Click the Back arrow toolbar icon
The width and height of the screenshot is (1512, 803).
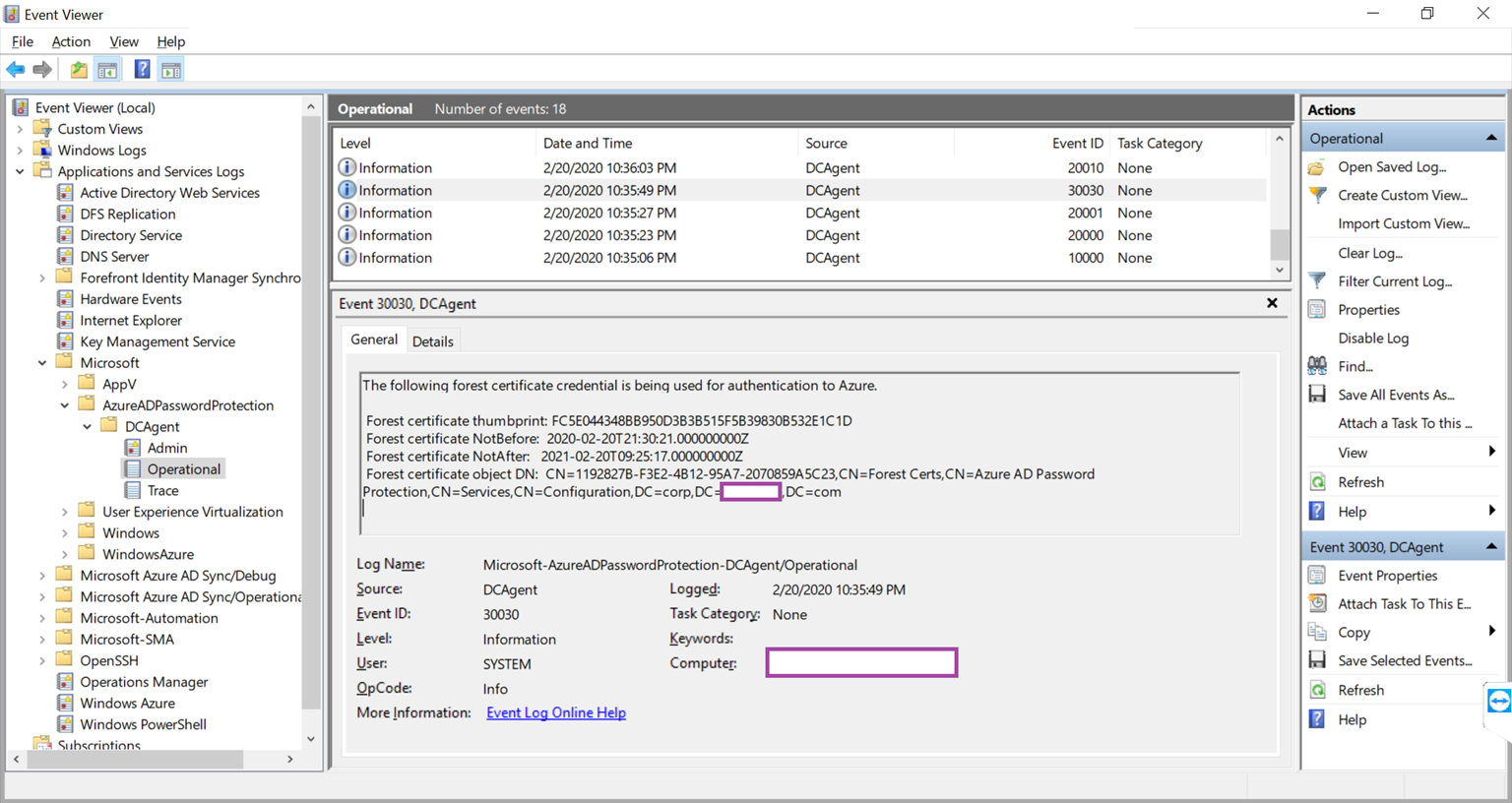coord(16,70)
